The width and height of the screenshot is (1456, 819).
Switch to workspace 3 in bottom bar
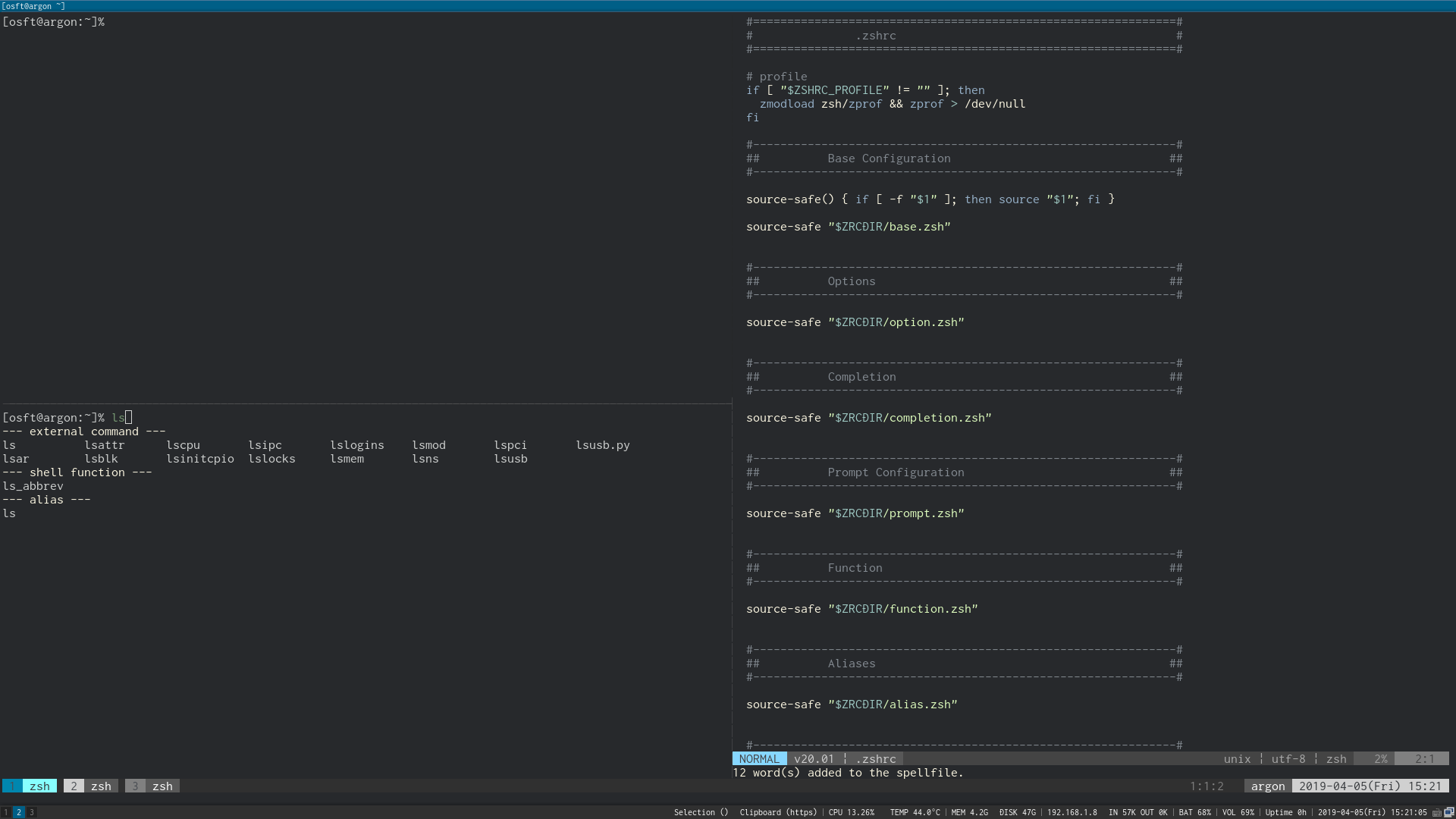32,812
